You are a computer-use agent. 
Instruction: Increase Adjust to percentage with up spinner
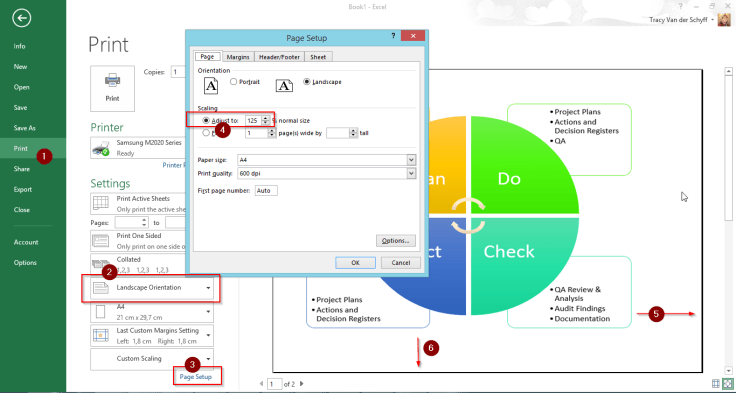[265, 118]
